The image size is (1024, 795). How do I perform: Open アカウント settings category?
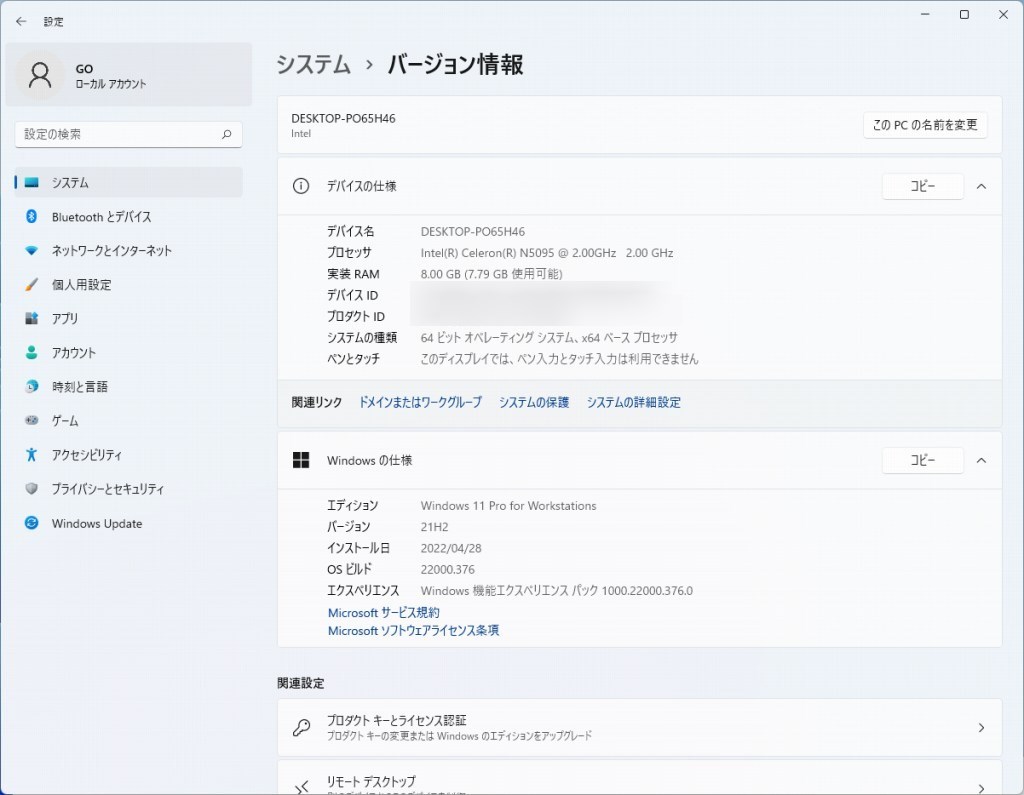click(x=129, y=352)
